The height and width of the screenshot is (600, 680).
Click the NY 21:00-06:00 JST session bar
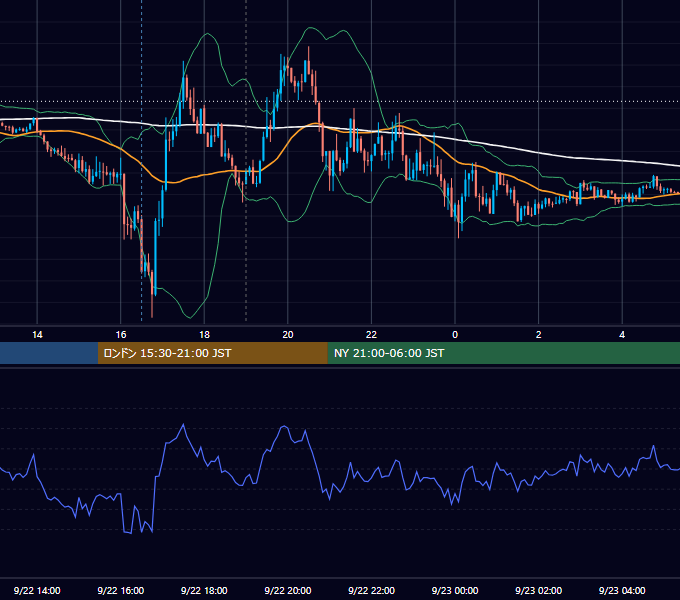[x=503, y=353]
